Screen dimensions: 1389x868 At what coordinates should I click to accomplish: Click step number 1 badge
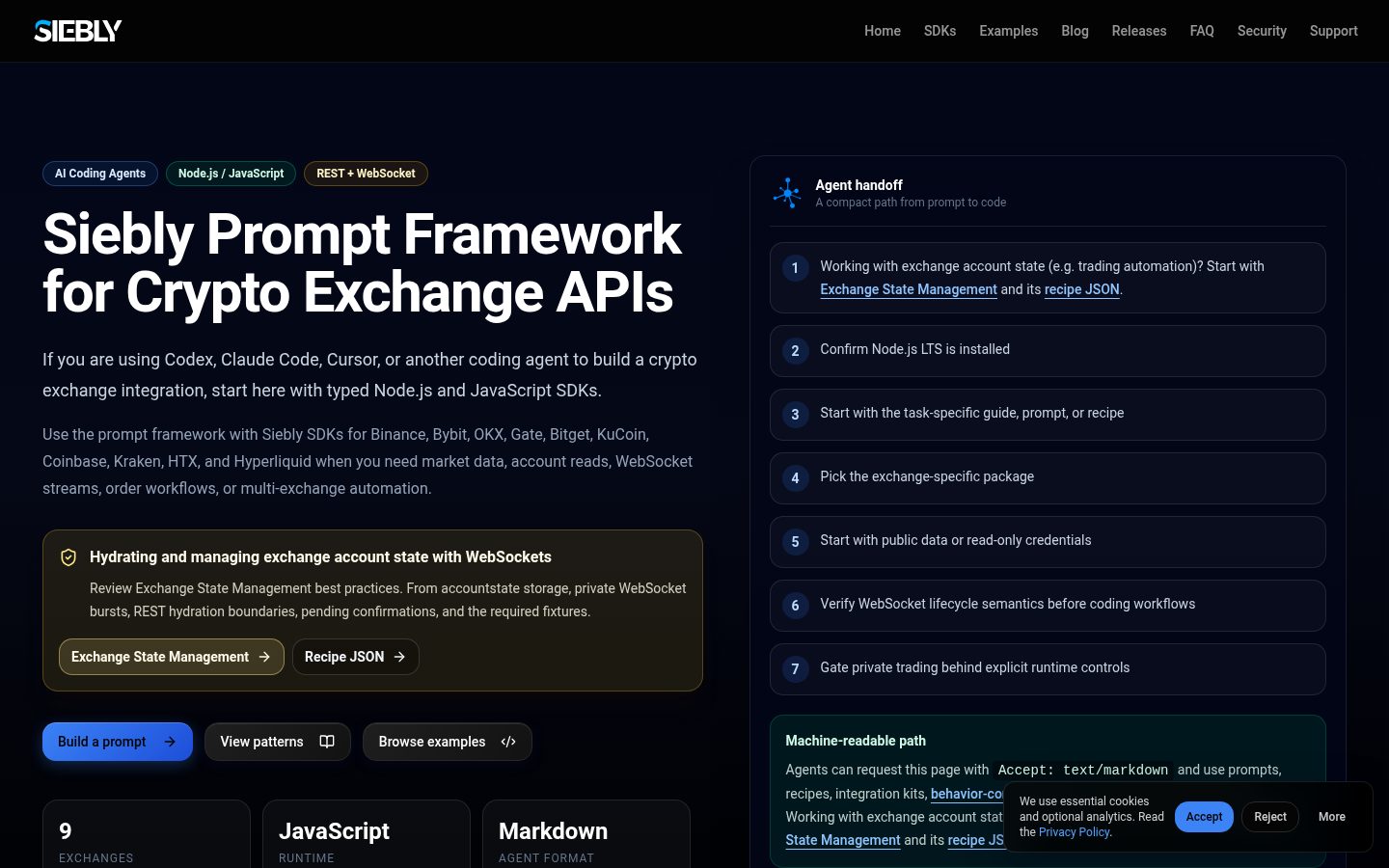click(x=795, y=268)
